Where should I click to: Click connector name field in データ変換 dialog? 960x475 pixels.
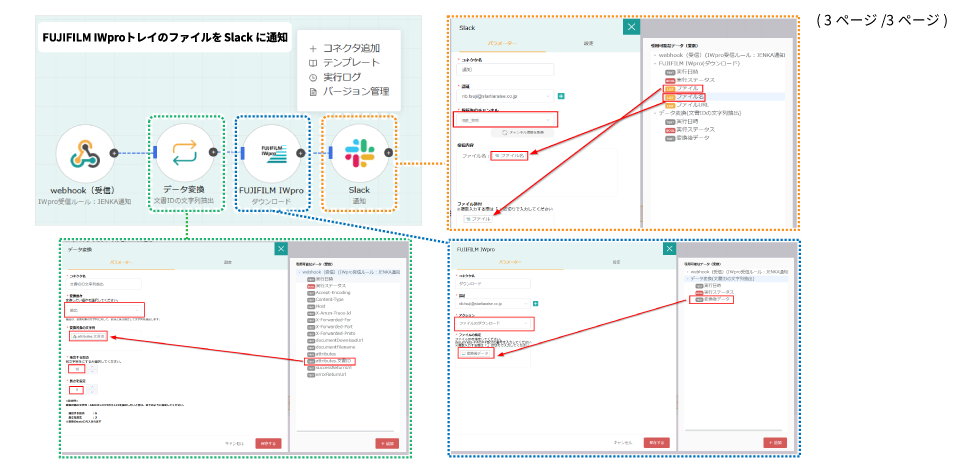[x=103, y=284]
